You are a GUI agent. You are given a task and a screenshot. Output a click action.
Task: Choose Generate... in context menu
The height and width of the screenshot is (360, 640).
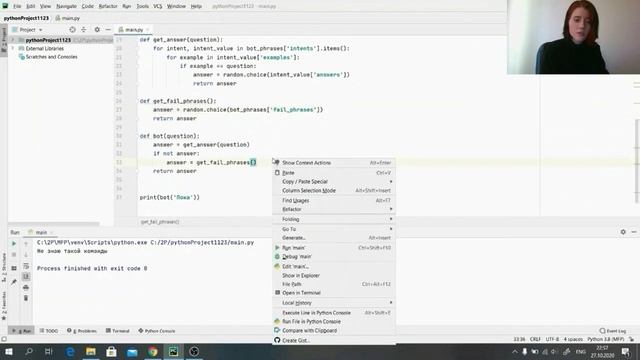pos(334,238)
